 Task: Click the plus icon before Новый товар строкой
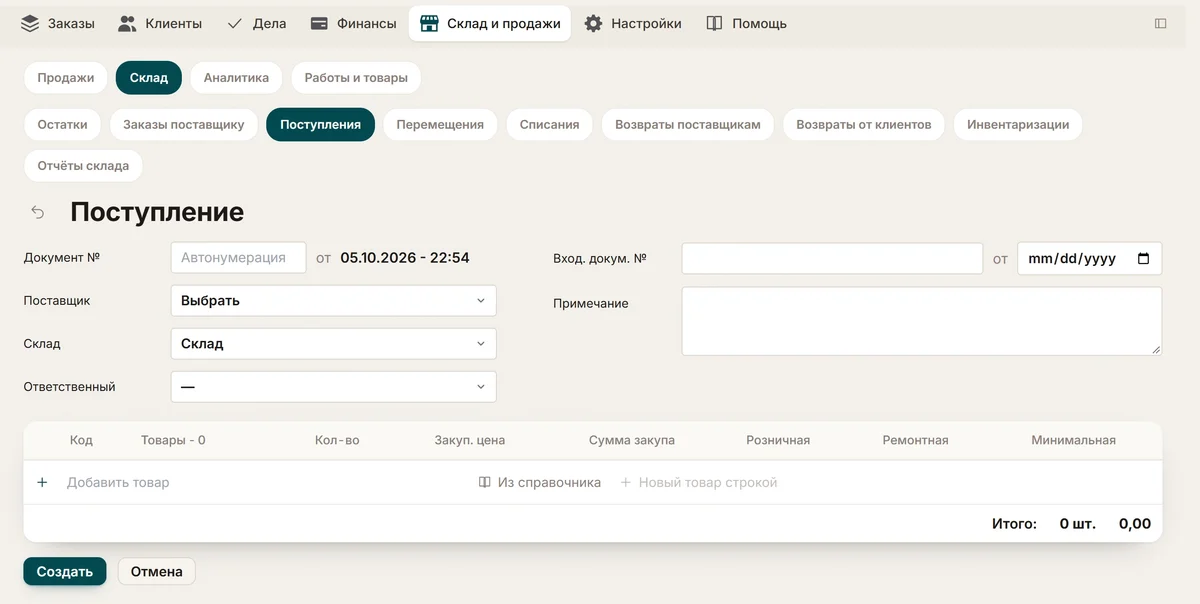coord(626,482)
